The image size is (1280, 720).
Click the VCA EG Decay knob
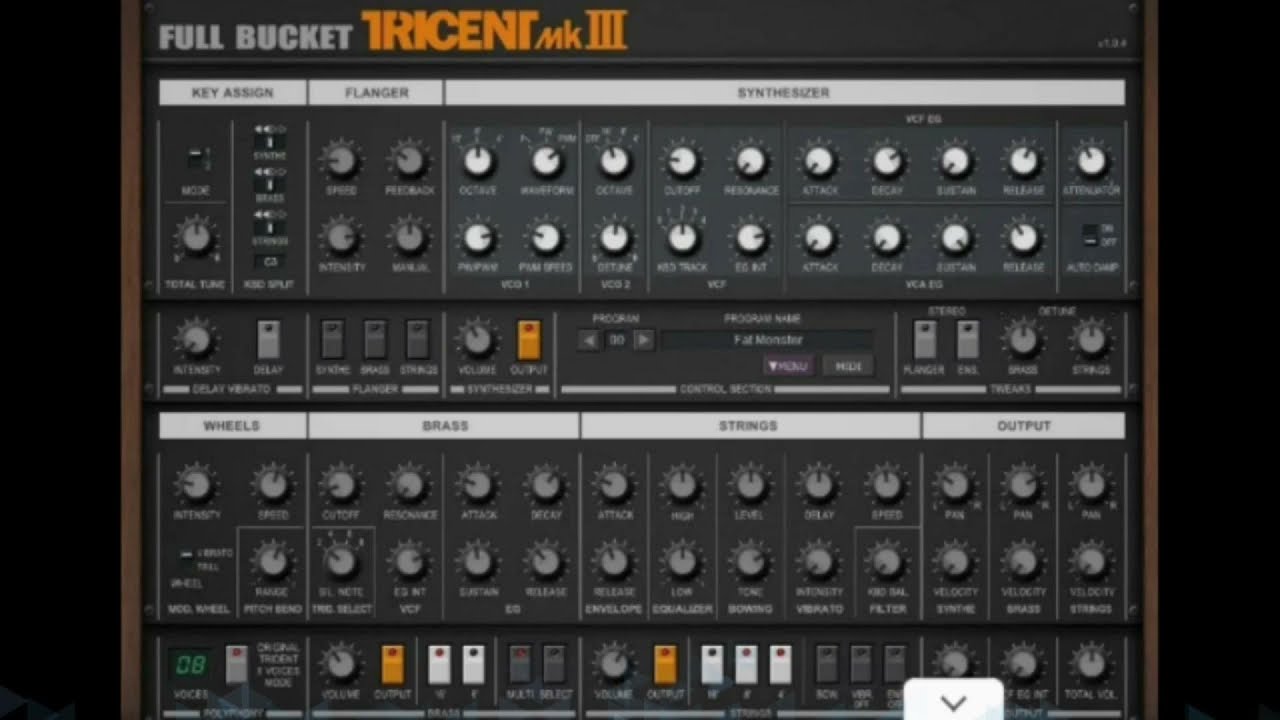click(x=887, y=237)
